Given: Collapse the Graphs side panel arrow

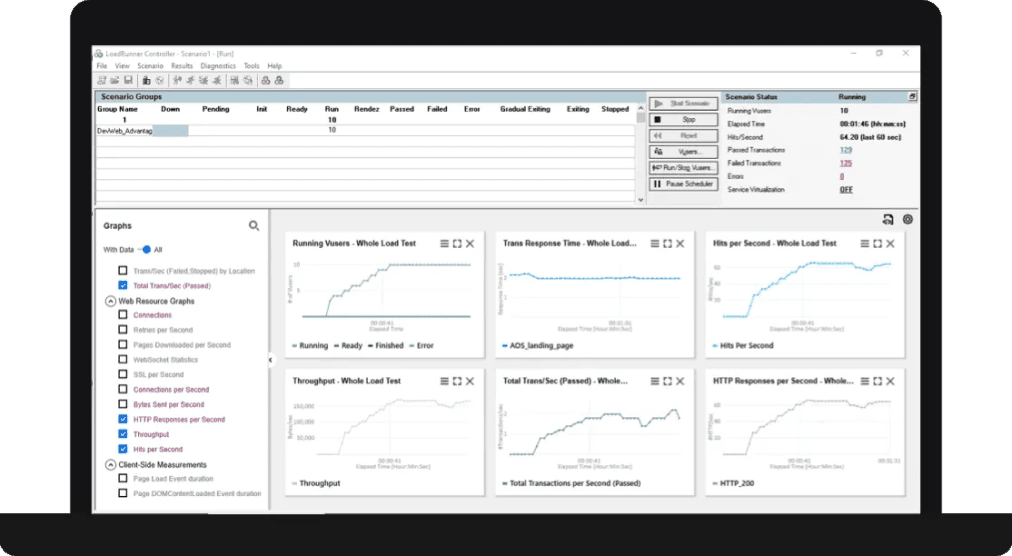Looking at the screenshot, I should click(271, 360).
